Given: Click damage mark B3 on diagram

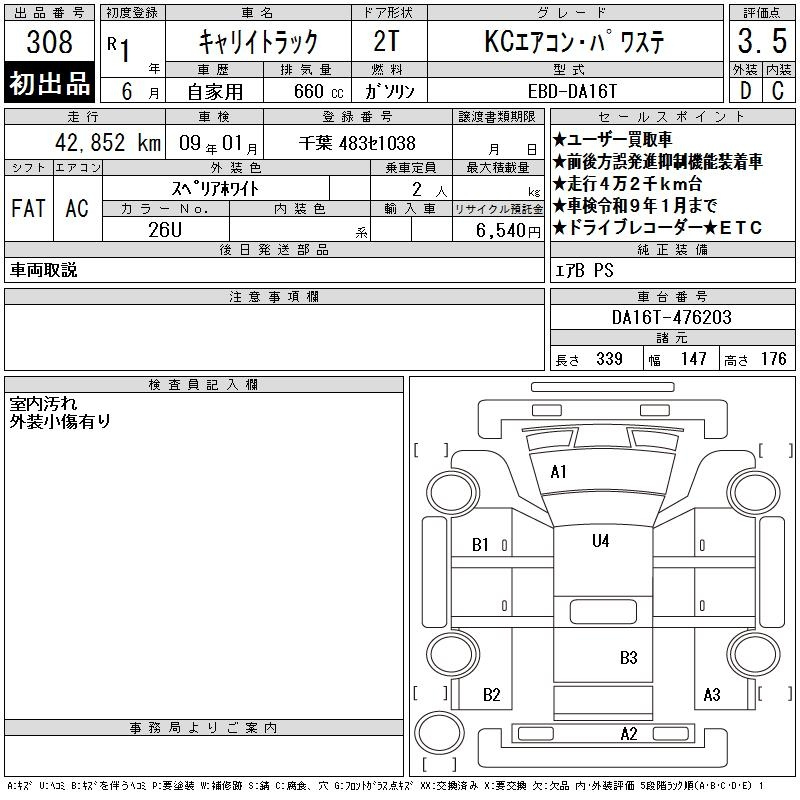Looking at the screenshot, I should pyautogui.click(x=629, y=658).
